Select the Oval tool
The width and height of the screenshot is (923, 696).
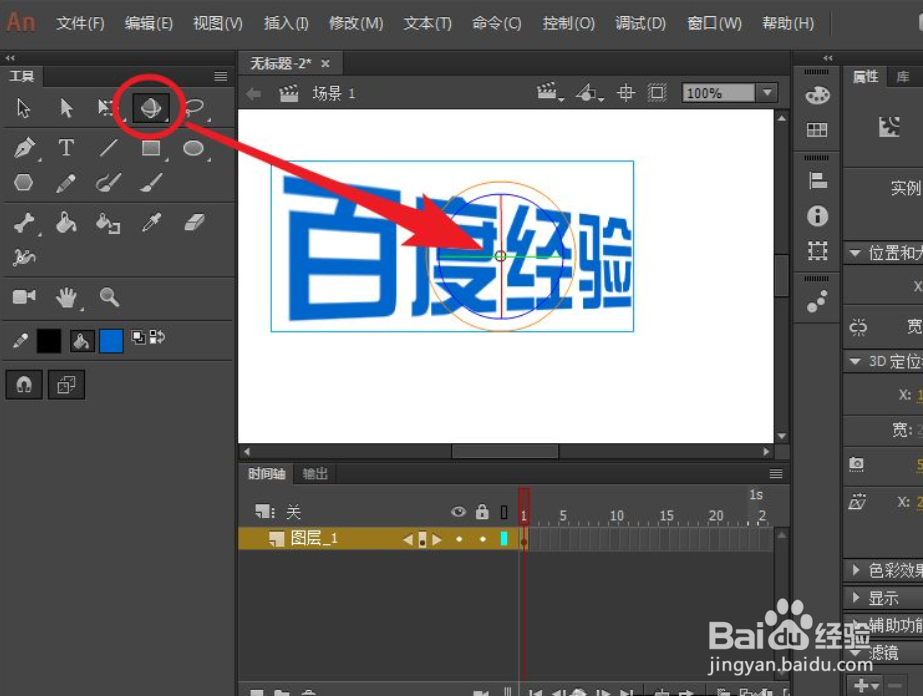(x=194, y=148)
